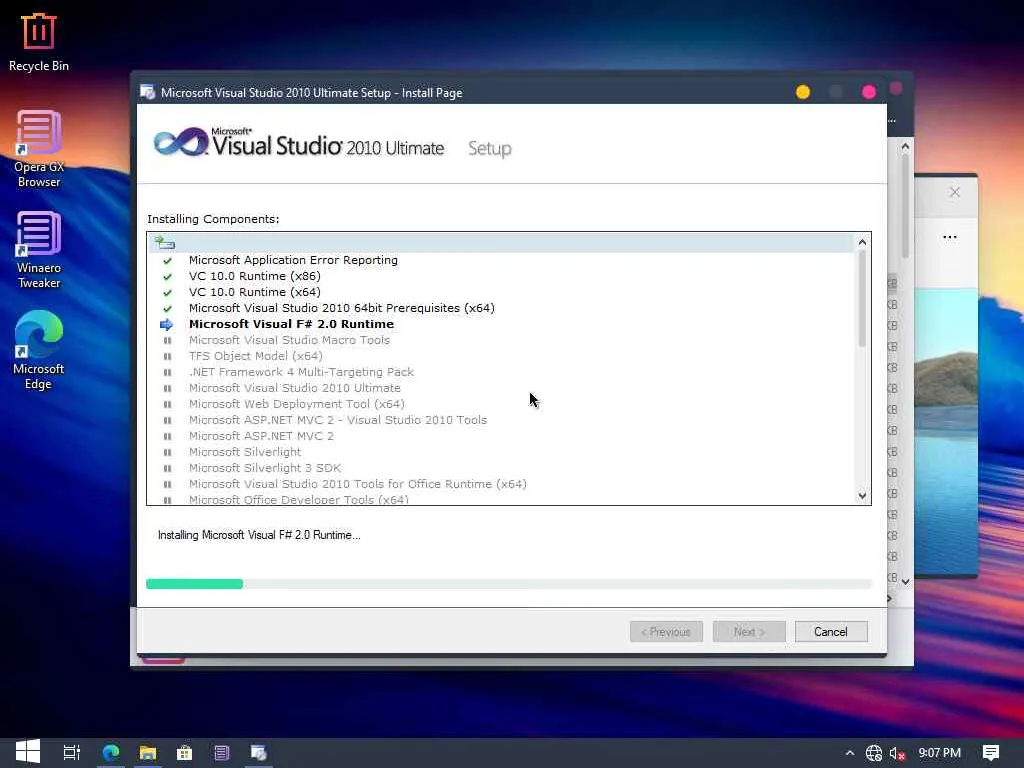Select the Microsoft ASP.NET MVC 2 row
Viewport: 1024px width, 768px height.
coord(261,436)
